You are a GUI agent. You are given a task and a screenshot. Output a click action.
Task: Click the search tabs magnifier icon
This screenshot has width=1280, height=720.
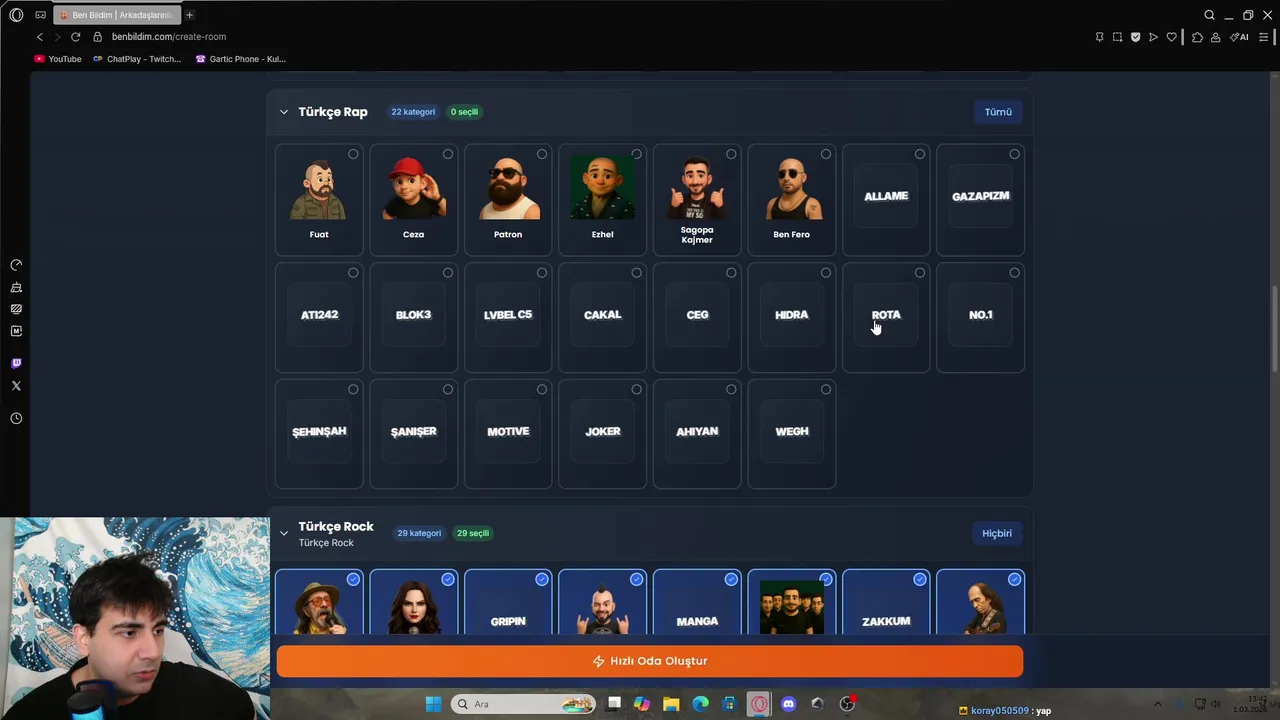(x=1209, y=15)
